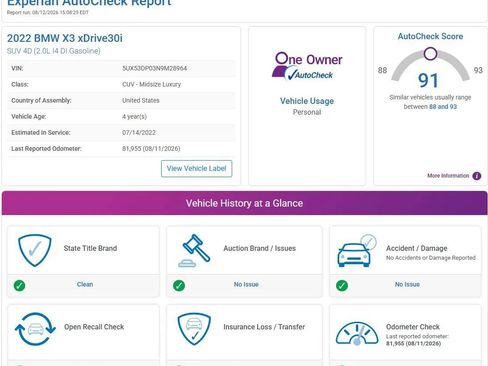Click green check in Auction Brand card
The height and width of the screenshot is (366, 488).
coord(179,286)
